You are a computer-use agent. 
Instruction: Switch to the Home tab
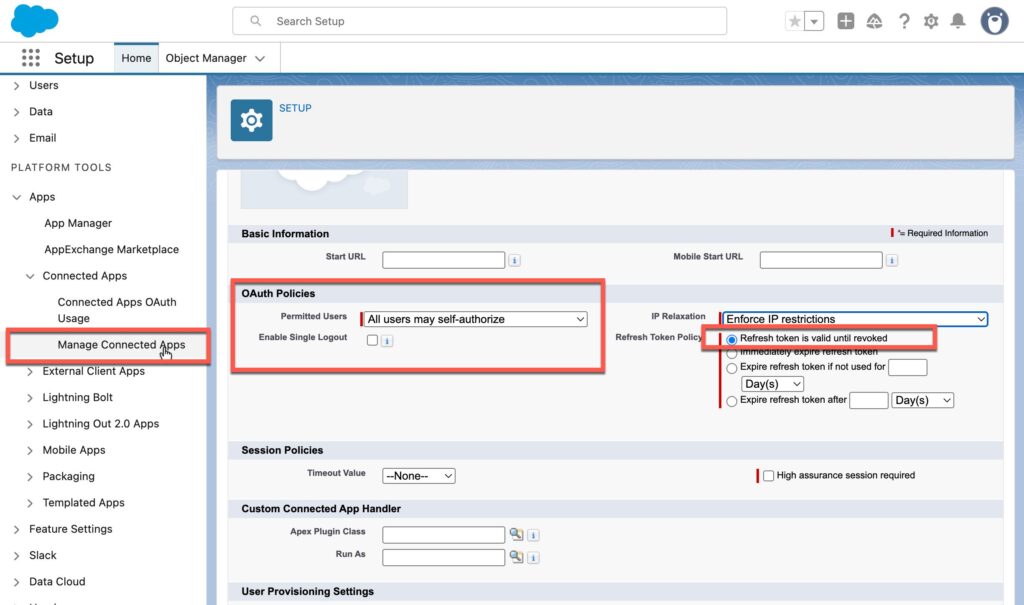pyautogui.click(x=136, y=58)
